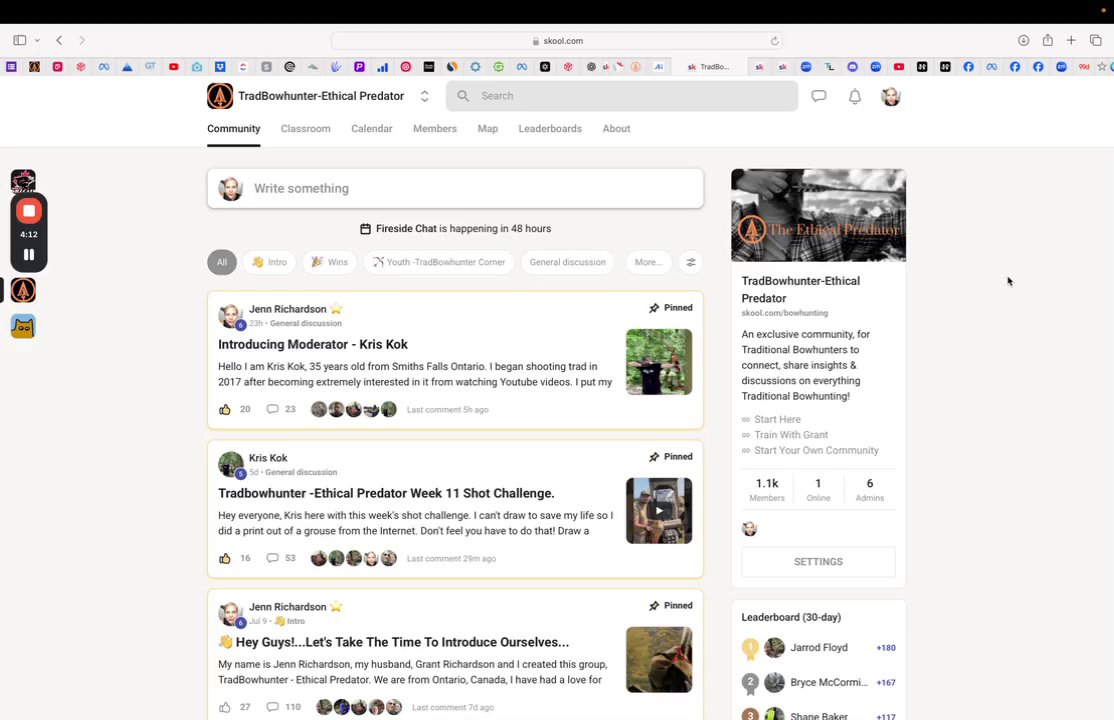Open the chat messages icon
This screenshot has height=720, width=1114.
click(x=818, y=96)
